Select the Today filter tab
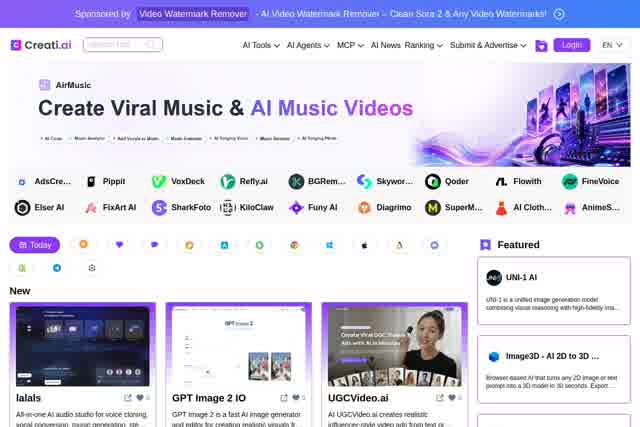640x427 pixels. (35, 245)
